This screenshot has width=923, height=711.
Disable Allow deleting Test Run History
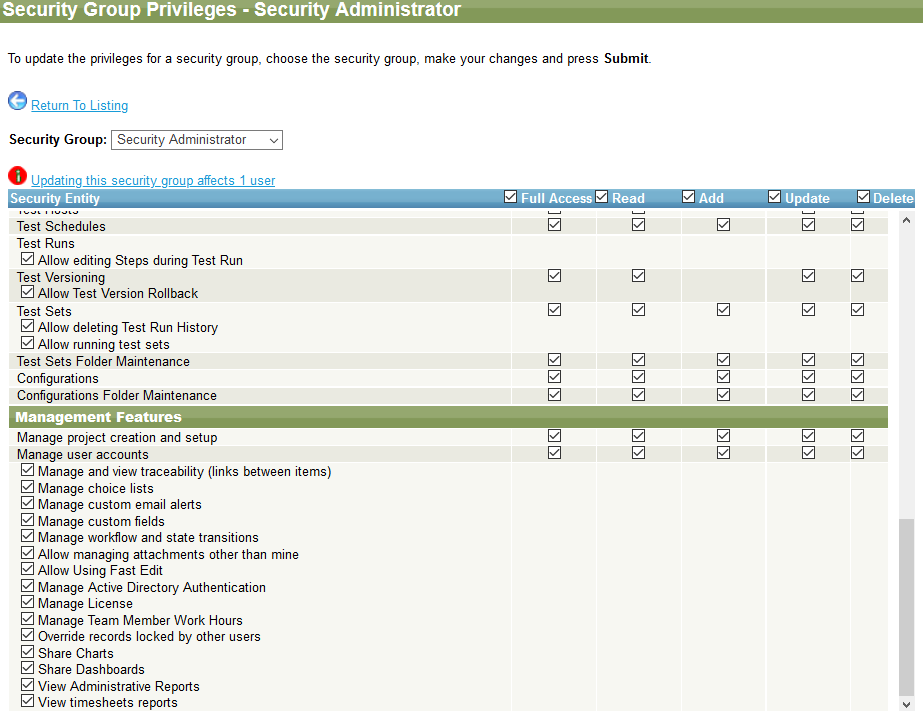(28, 327)
